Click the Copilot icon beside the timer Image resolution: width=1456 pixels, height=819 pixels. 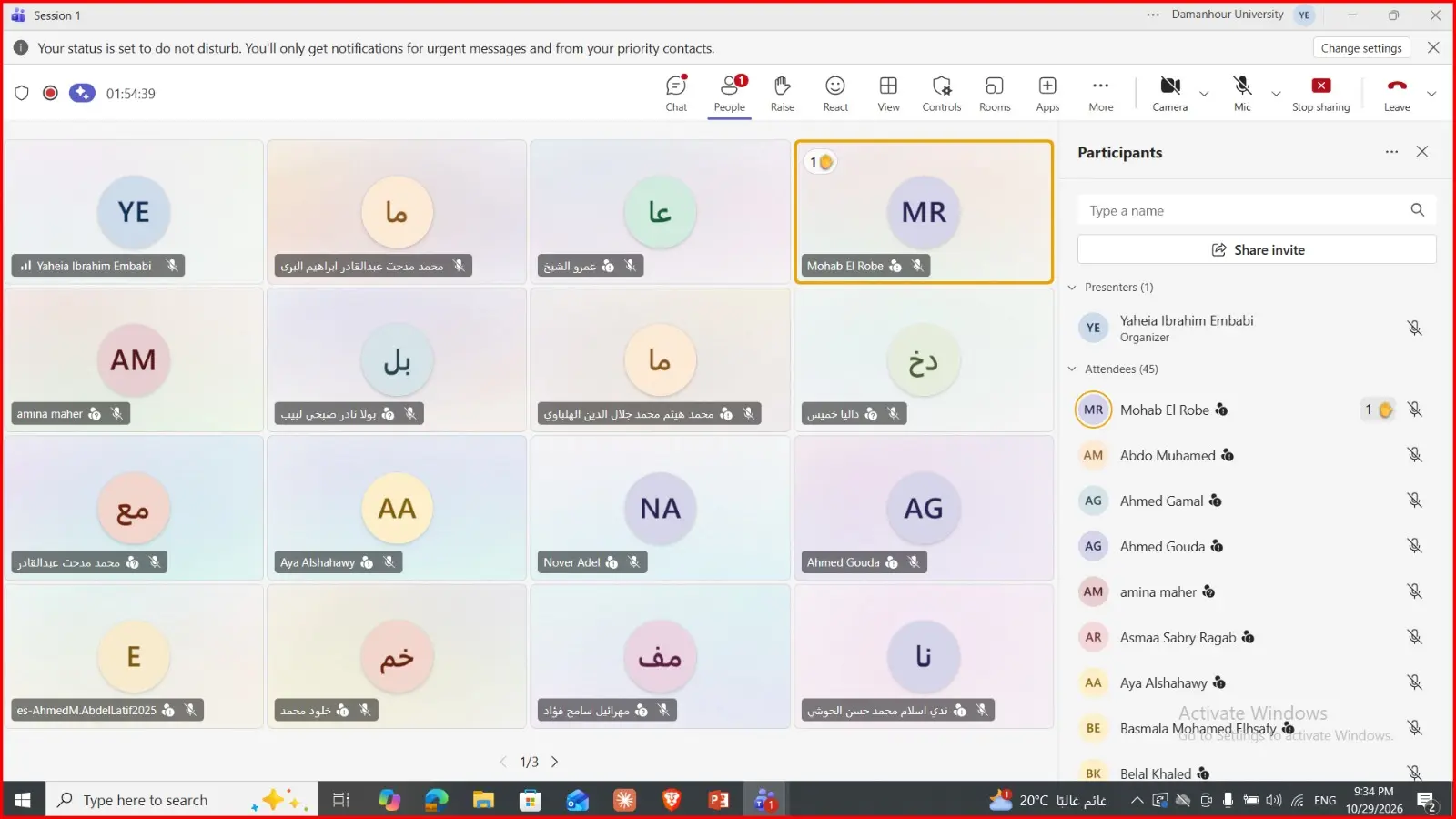click(x=82, y=93)
